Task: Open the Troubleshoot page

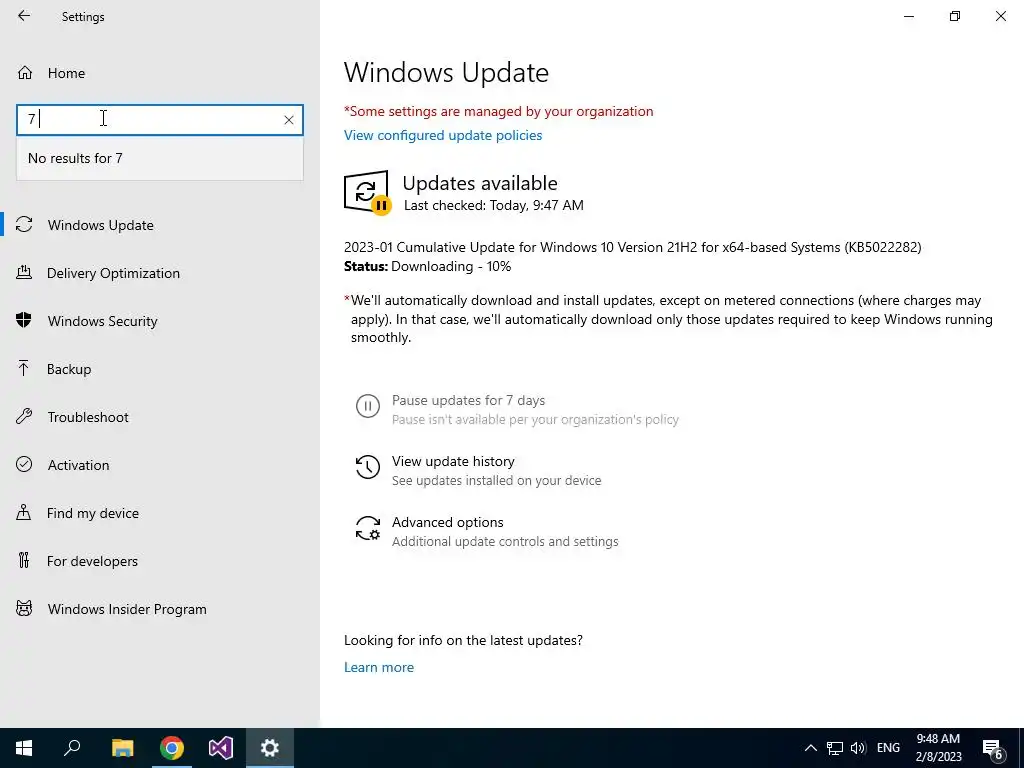Action: tap(88, 417)
